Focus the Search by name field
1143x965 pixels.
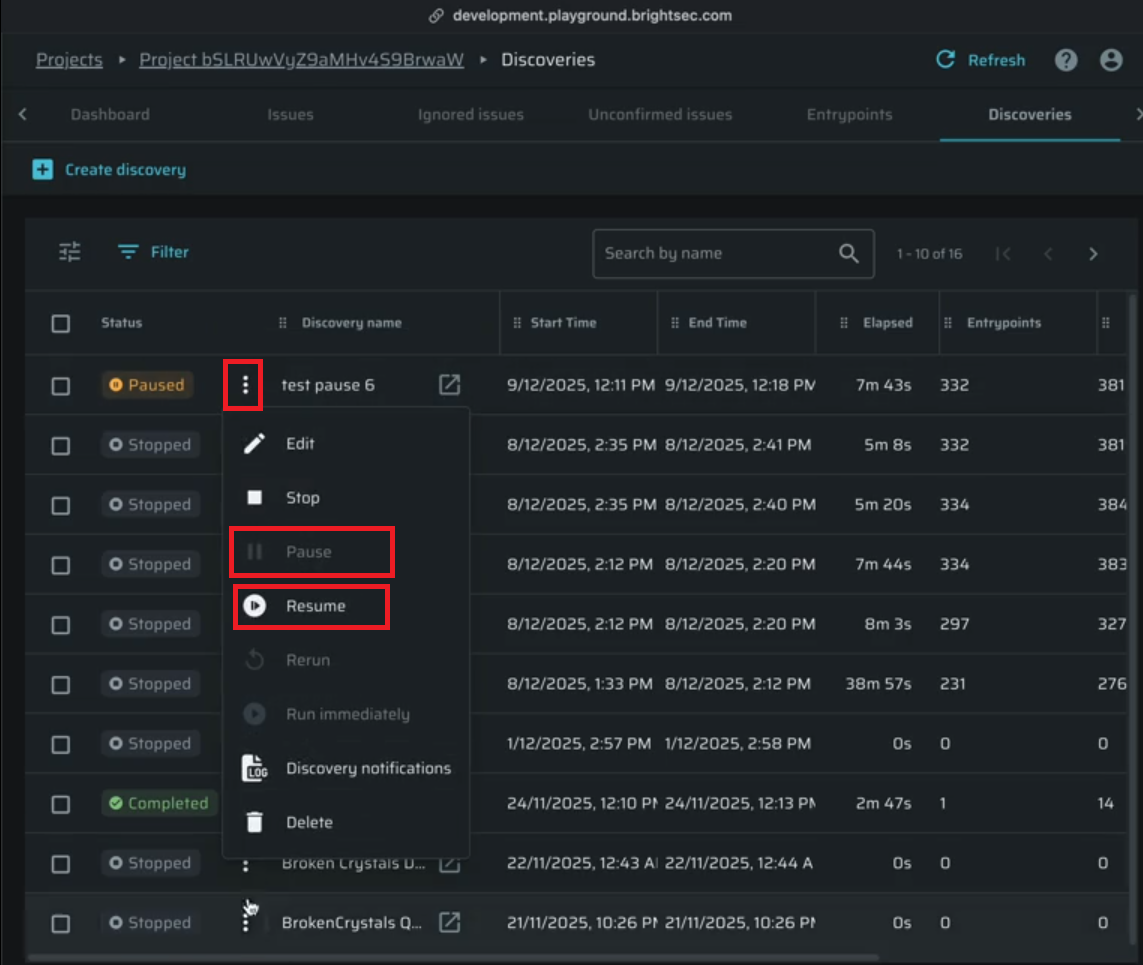733,254
